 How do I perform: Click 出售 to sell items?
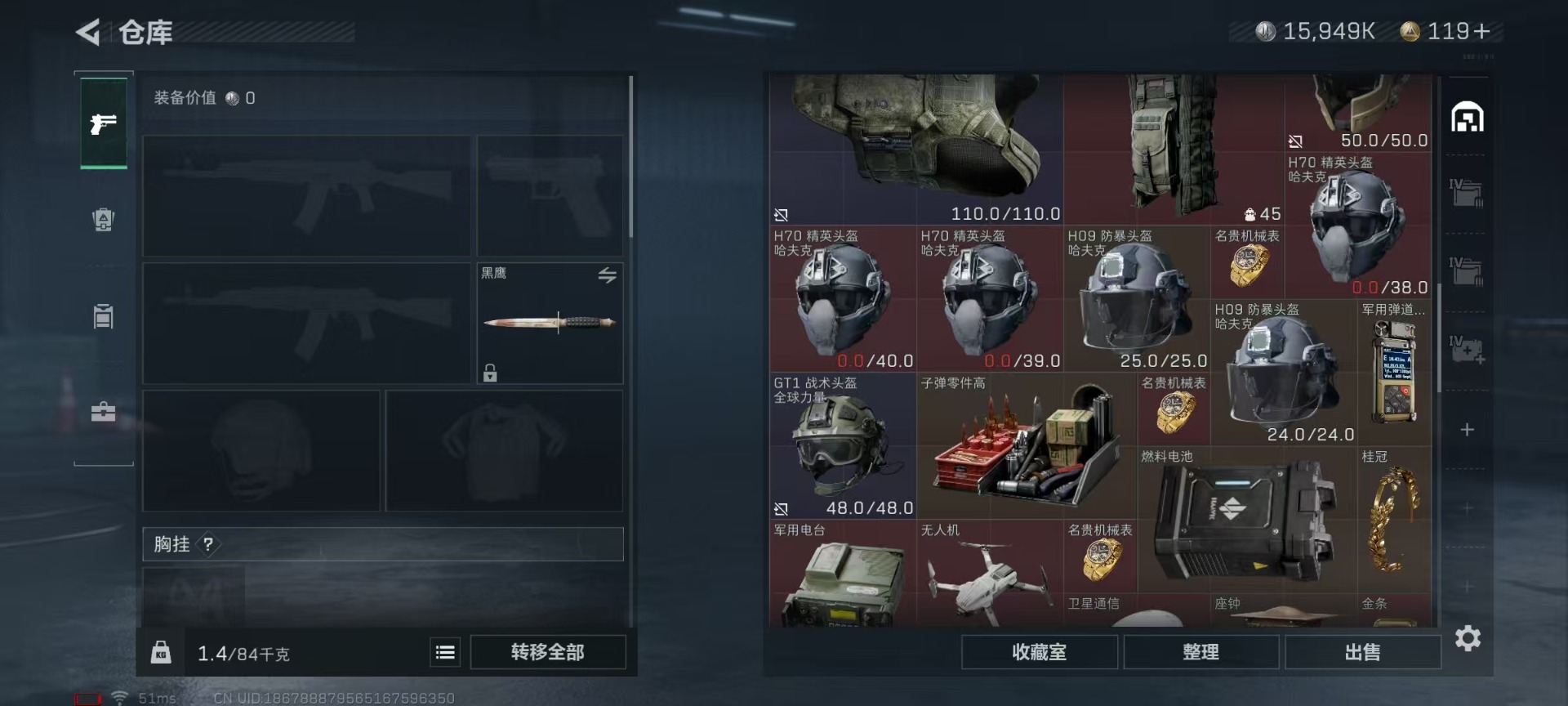1362,652
